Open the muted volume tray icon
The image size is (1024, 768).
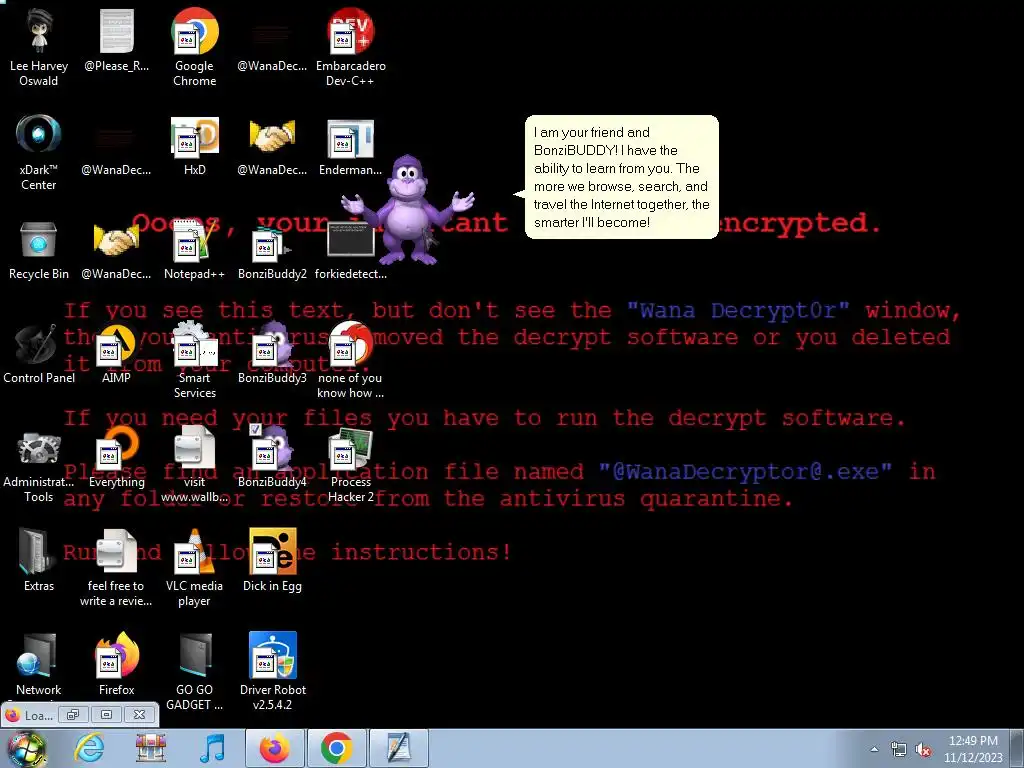[x=923, y=750]
